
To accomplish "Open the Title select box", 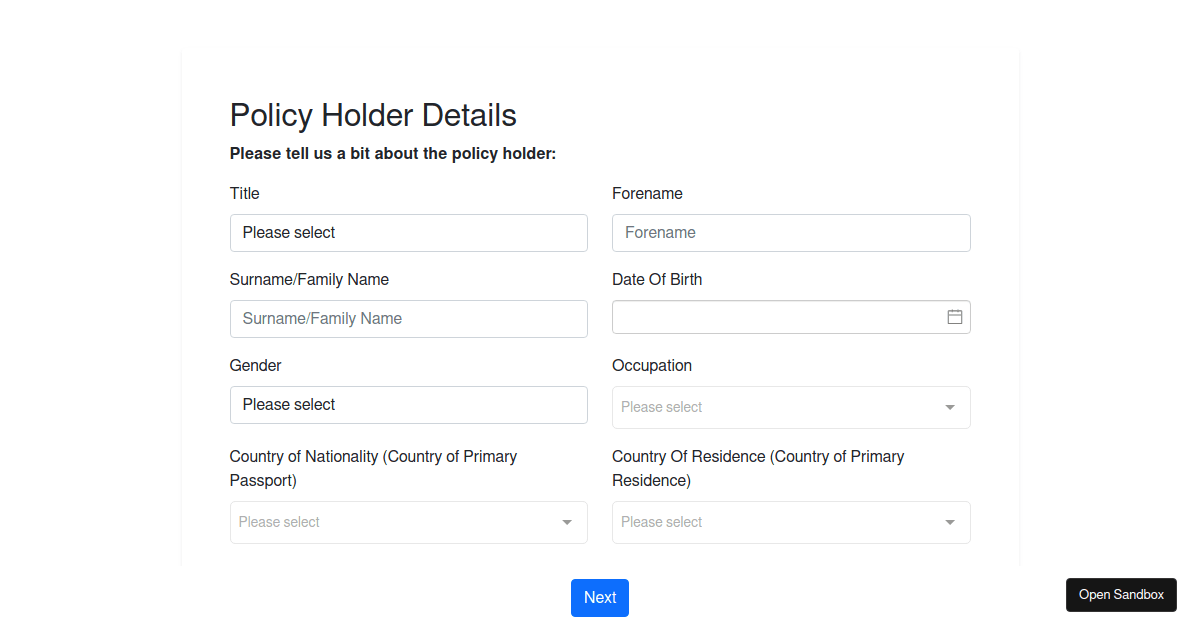I will pyautogui.click(x=409, y=233).
